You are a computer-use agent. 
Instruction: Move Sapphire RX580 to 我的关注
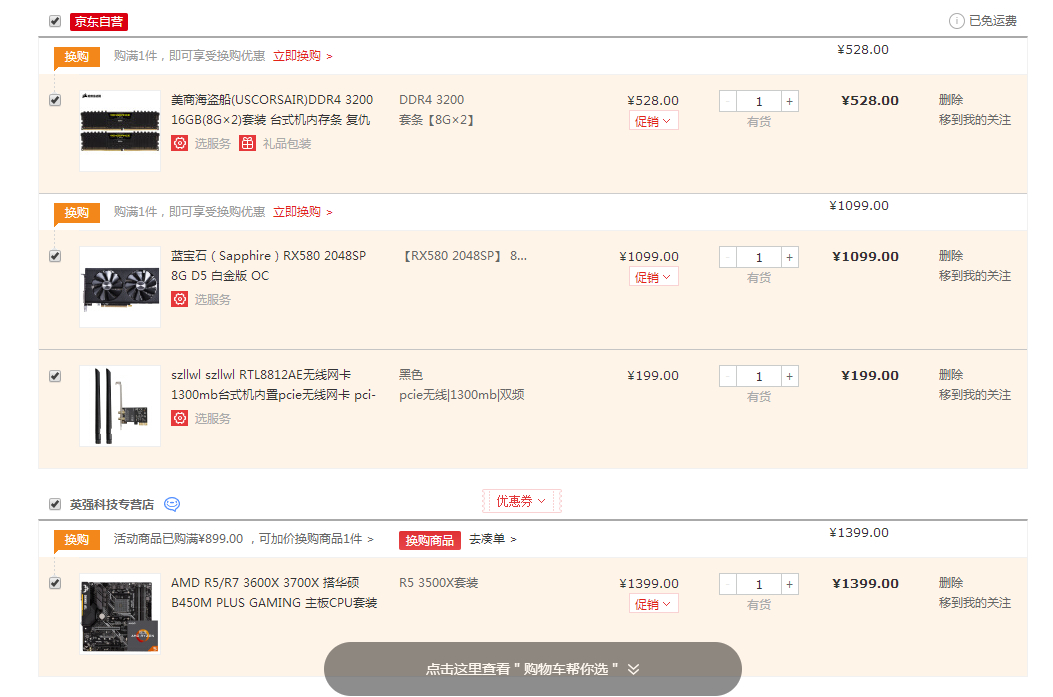[x=974, y=275]
